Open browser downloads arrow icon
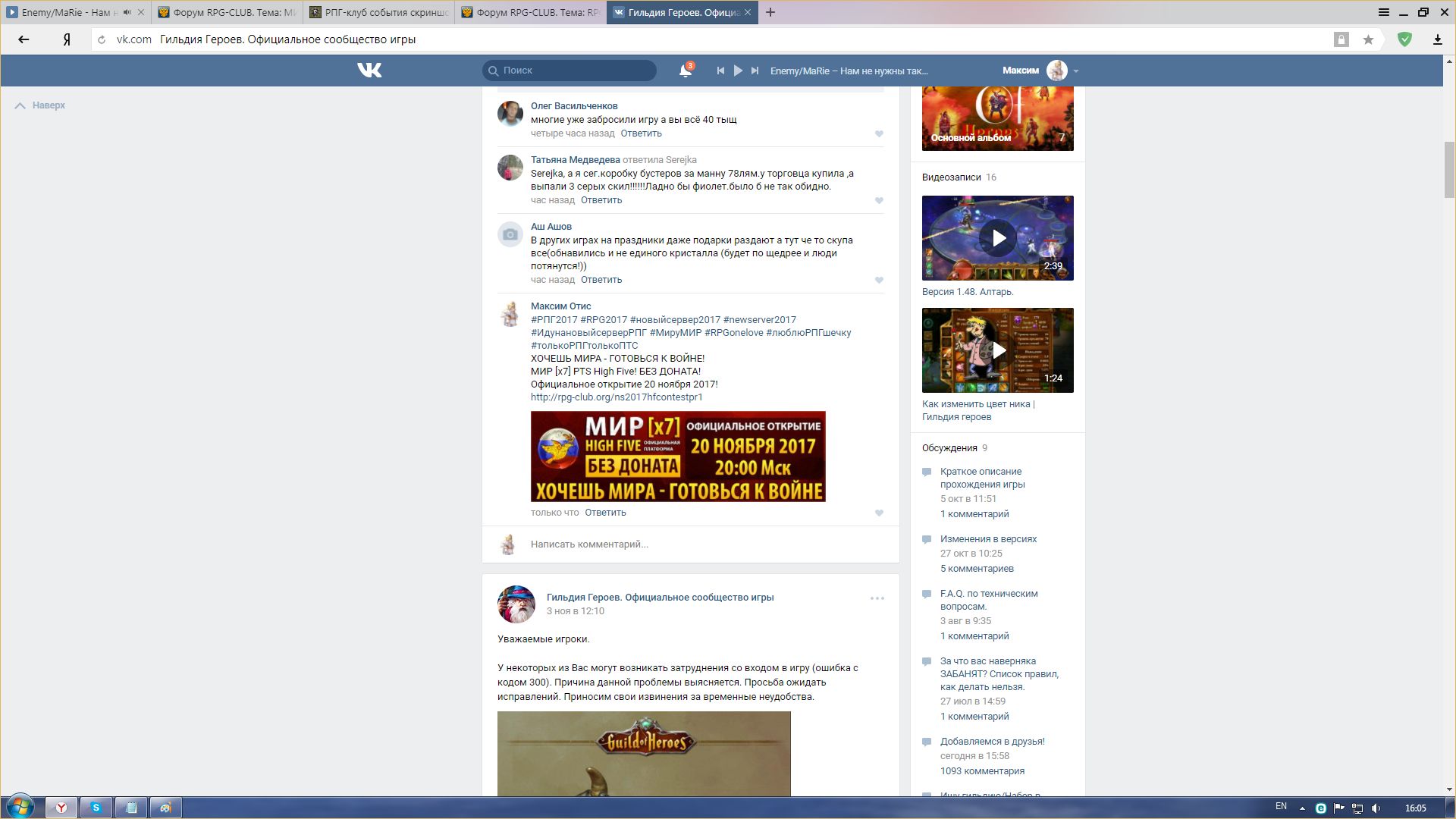 (1437, 39)
